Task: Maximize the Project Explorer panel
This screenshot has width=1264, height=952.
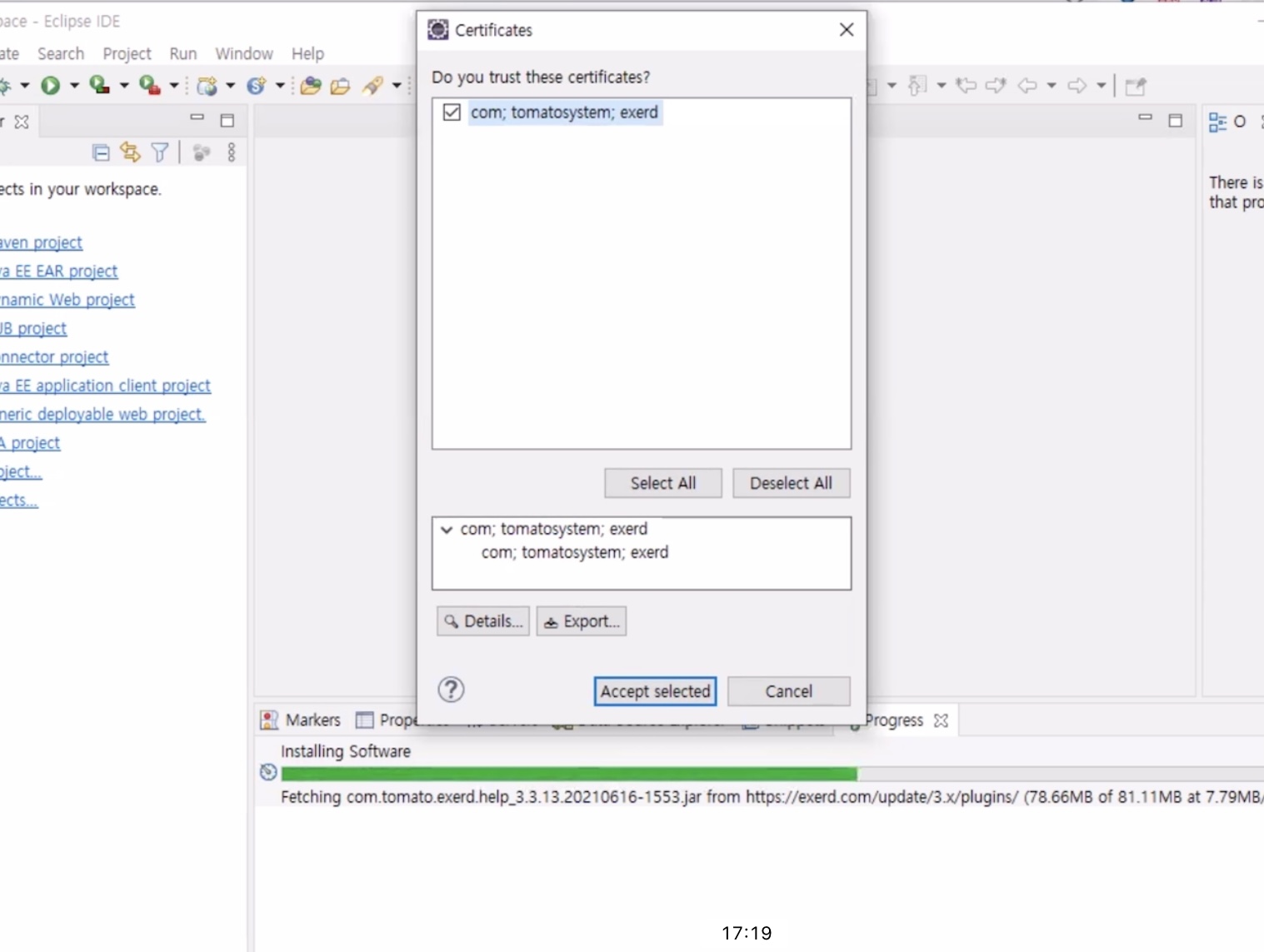Action: (227, 121)
